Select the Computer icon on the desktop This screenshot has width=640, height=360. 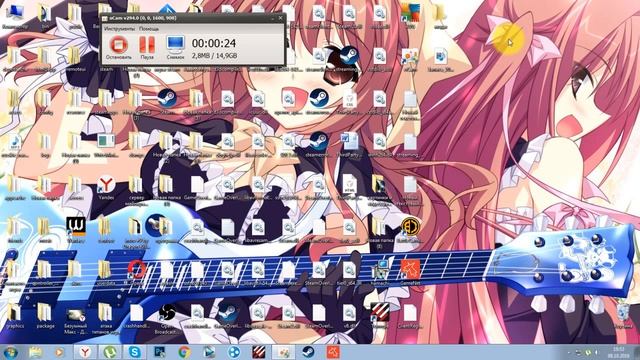click(15, 17)
